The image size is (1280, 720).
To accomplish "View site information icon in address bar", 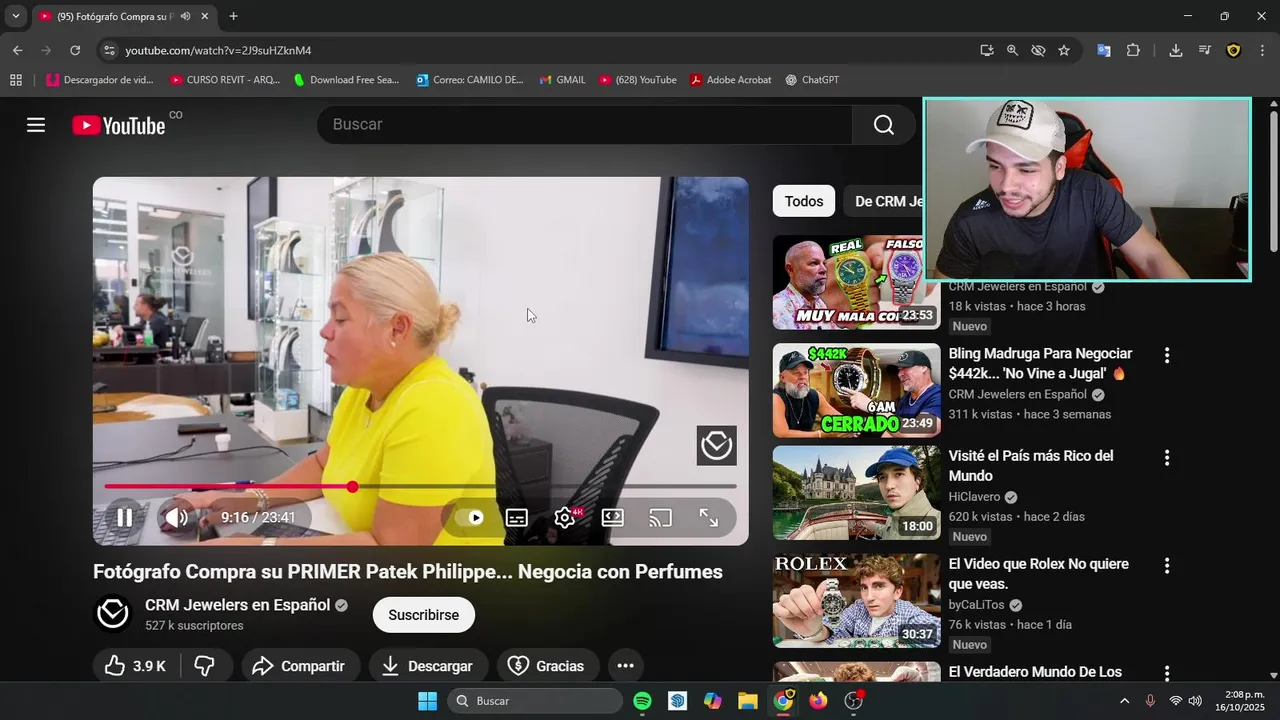I will click(109, 50).
